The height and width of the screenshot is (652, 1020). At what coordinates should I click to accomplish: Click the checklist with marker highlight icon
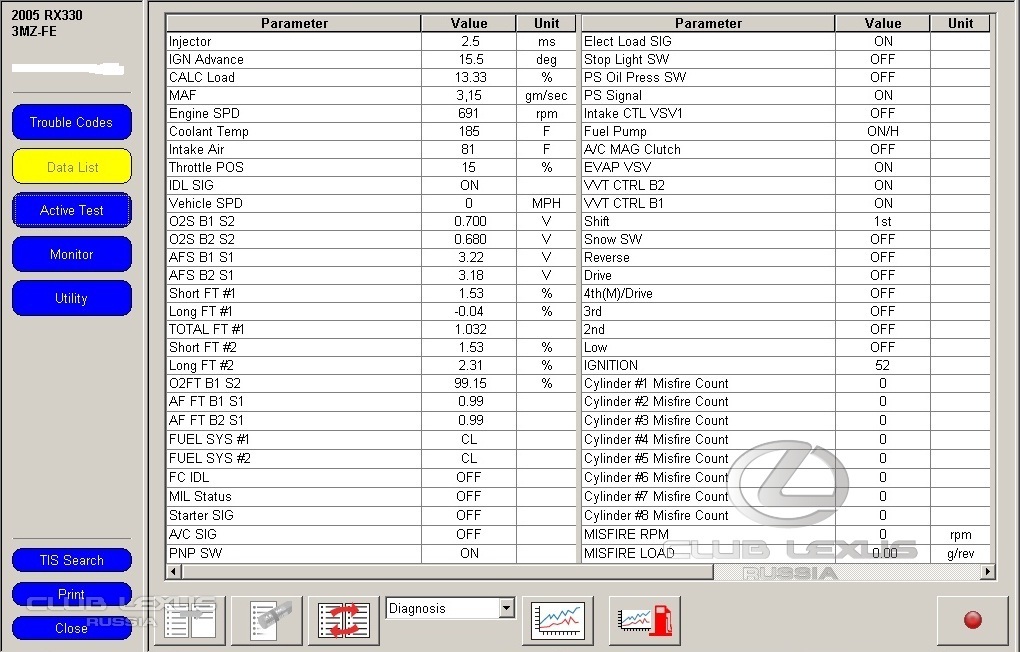coord(269,620)
